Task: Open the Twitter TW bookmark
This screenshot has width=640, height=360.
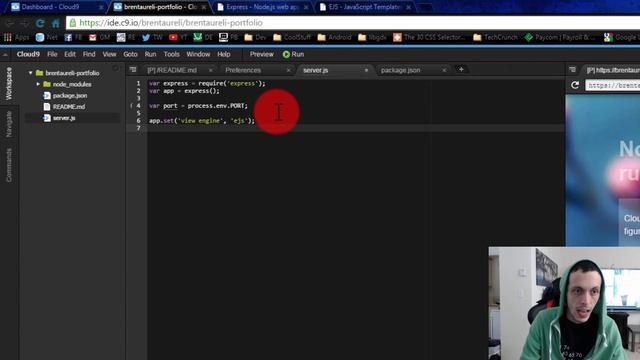Action: click(x=152, y=38)
